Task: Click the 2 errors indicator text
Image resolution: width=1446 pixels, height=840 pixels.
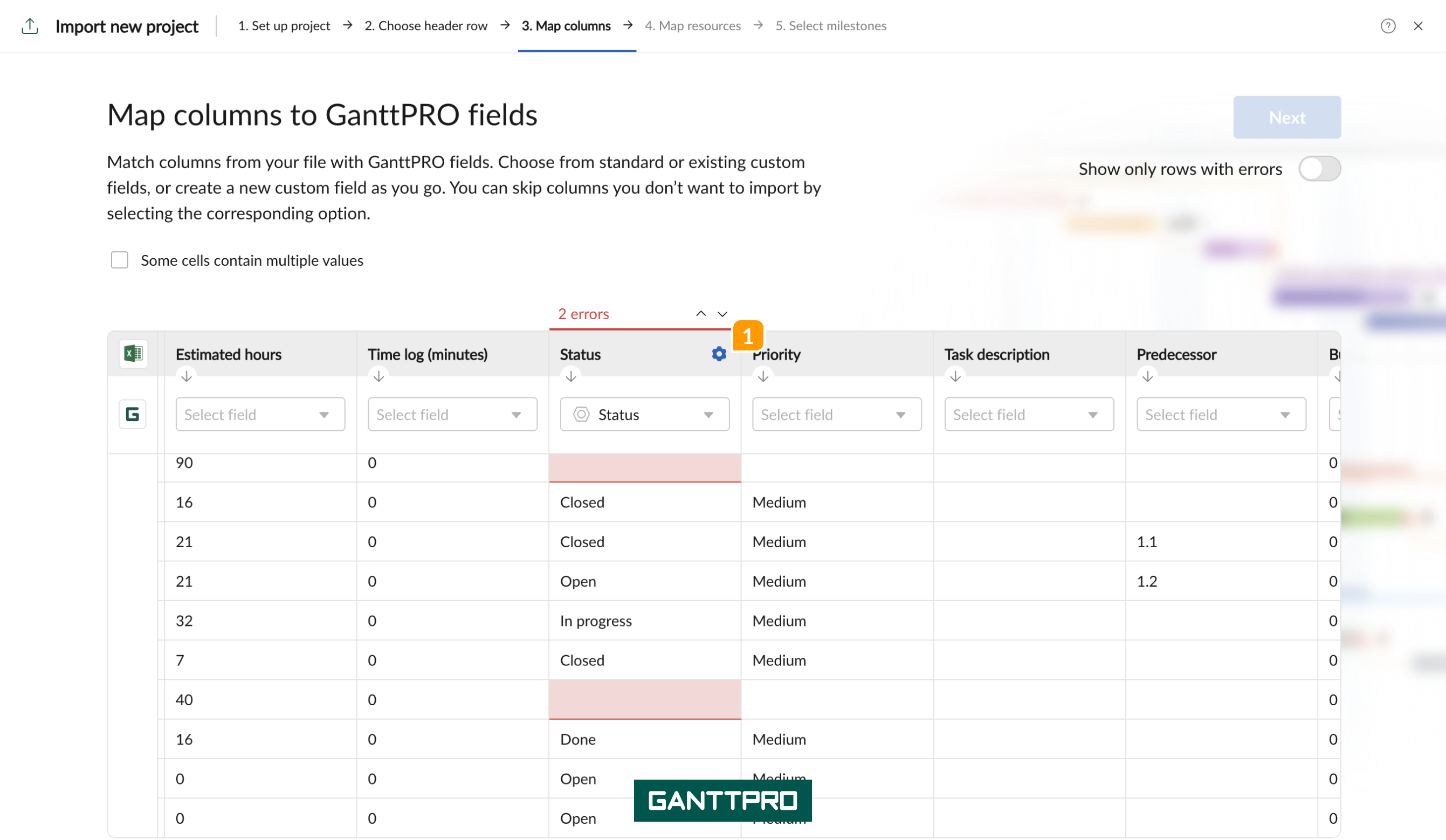Action: (x=583, y=314)
